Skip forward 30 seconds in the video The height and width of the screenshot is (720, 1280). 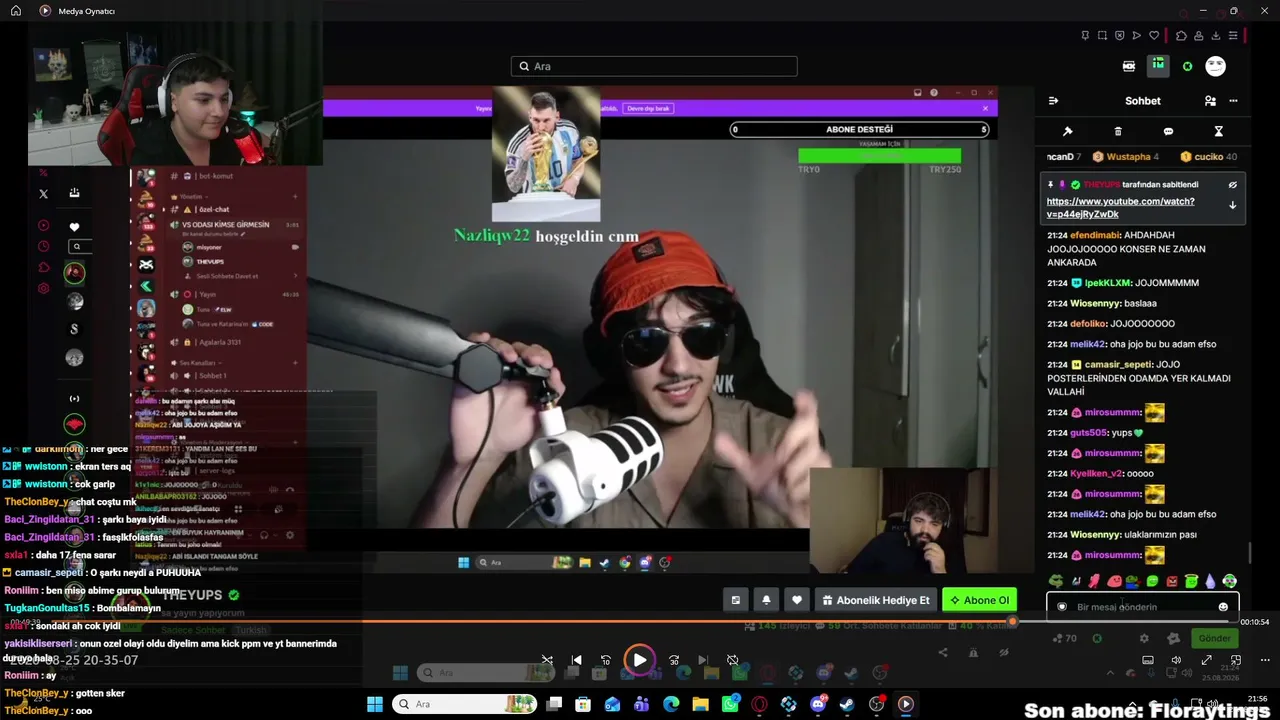click(674, 660)
